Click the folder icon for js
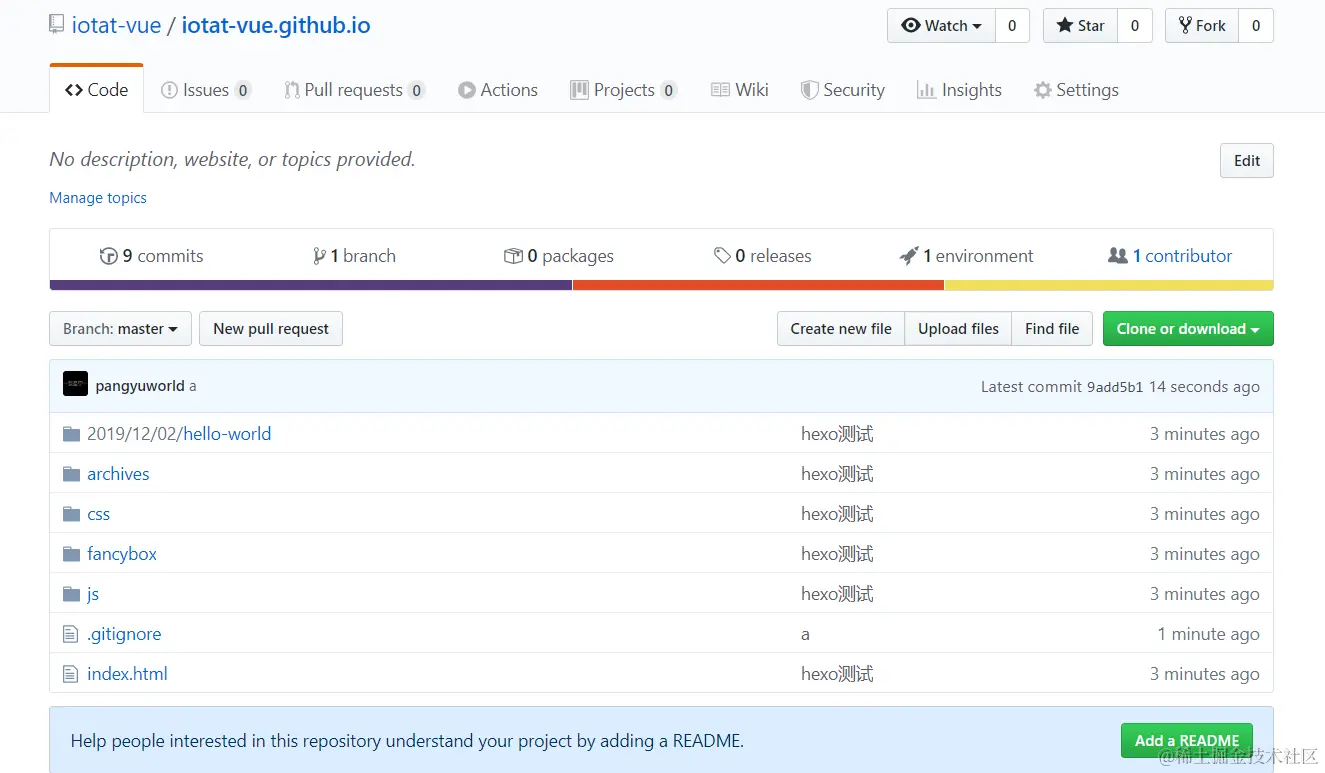The image size is (1325, 773). tap(71, 594)
